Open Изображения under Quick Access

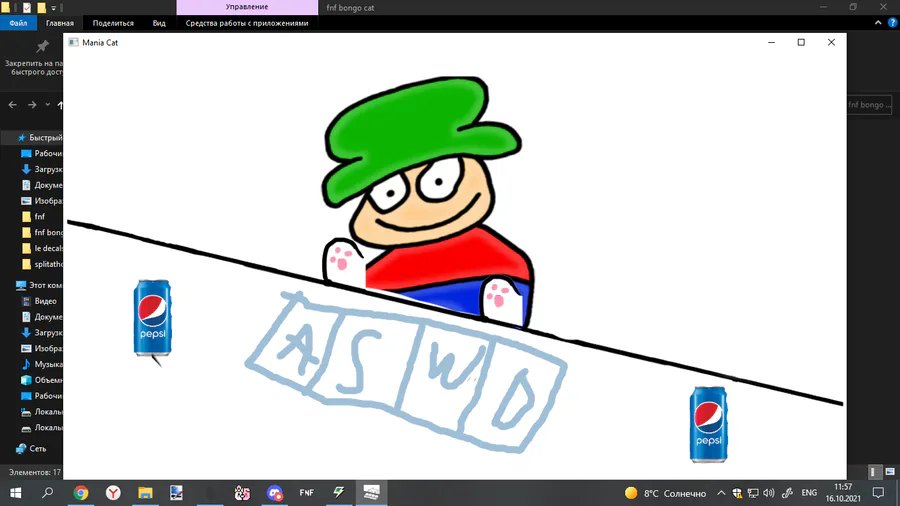tap(41, 201)
